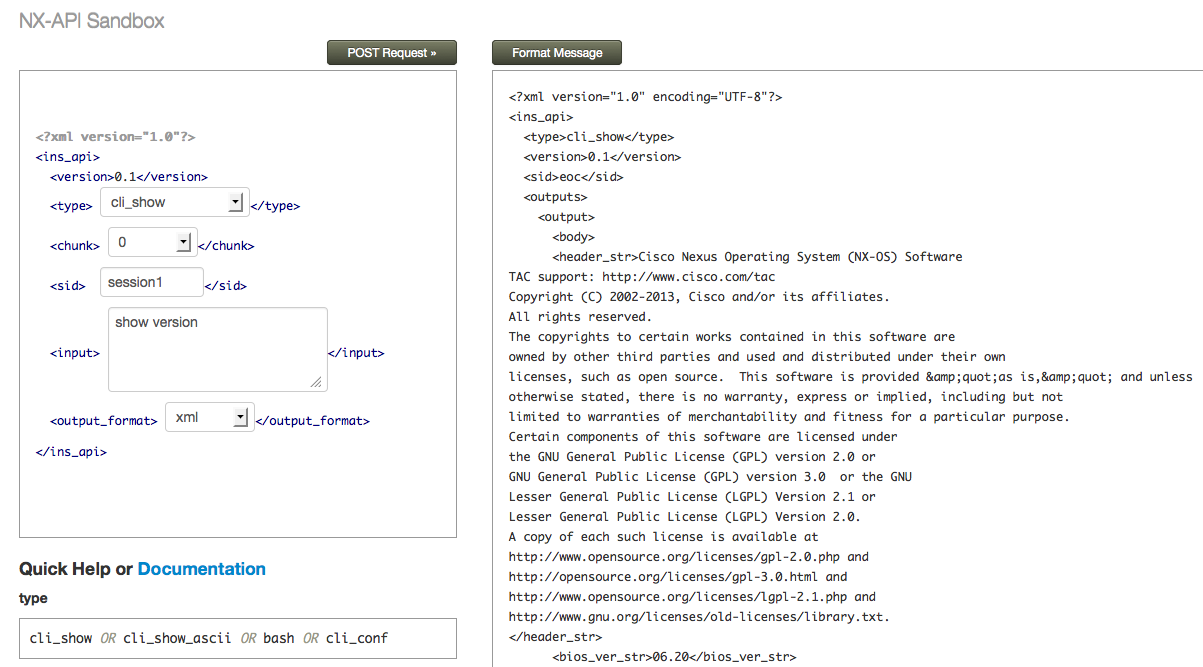
Task: Click the cli_show_ascii option in quick help
Action: coord(179,638)
